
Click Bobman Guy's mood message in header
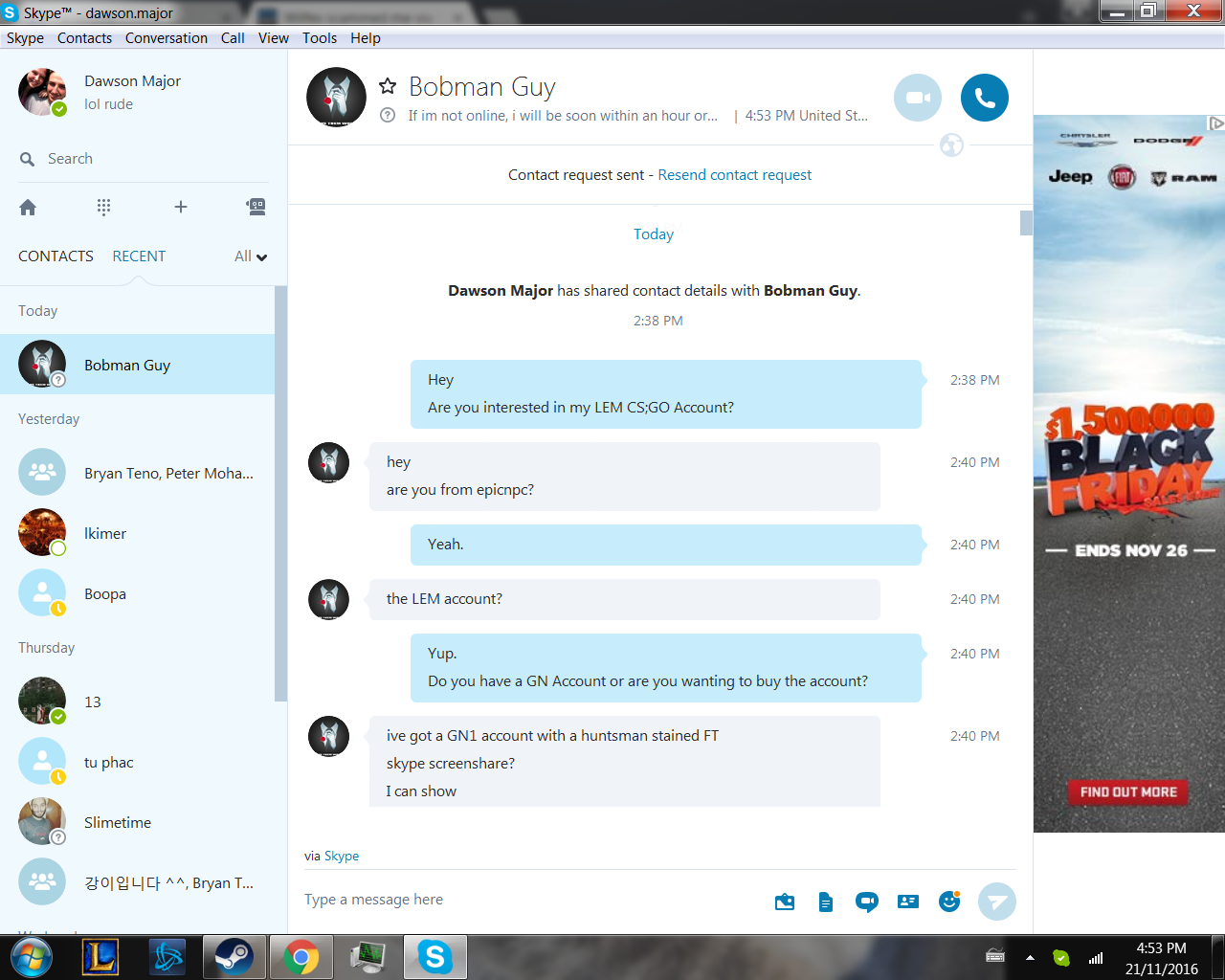[563, 116]
